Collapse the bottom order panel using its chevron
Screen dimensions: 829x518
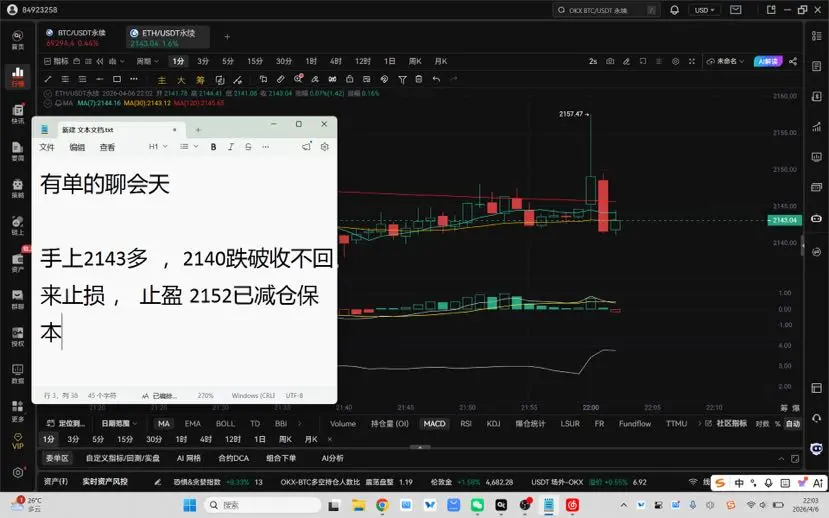click(781, 458)
